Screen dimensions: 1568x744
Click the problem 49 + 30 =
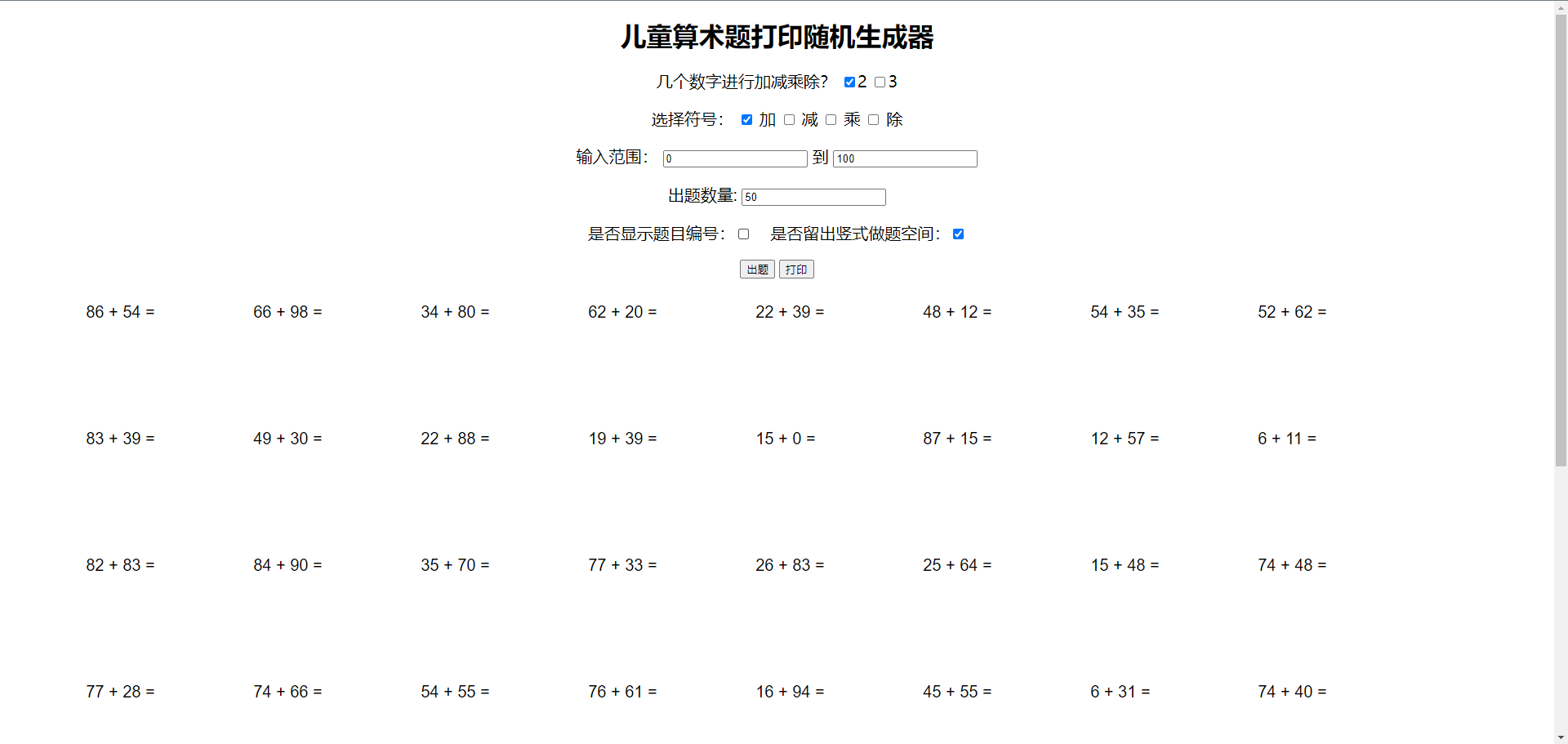click(287, 439)
